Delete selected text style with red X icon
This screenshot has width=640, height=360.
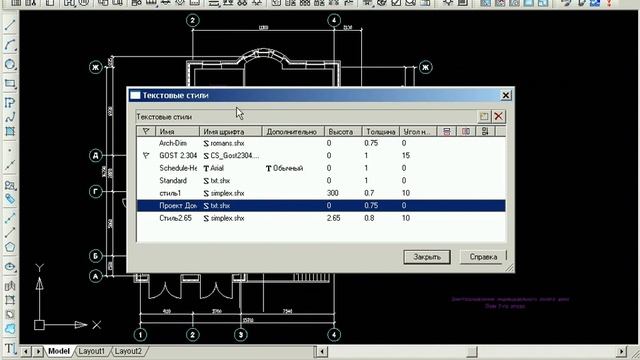pyautogui.click(x=498, y=116)
